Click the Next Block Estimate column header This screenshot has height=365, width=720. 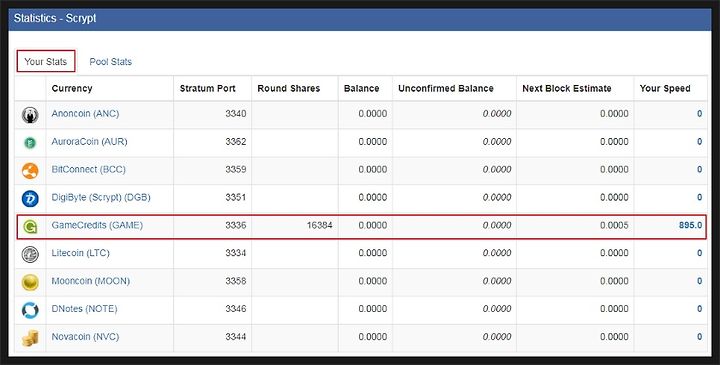click(567, 88)
